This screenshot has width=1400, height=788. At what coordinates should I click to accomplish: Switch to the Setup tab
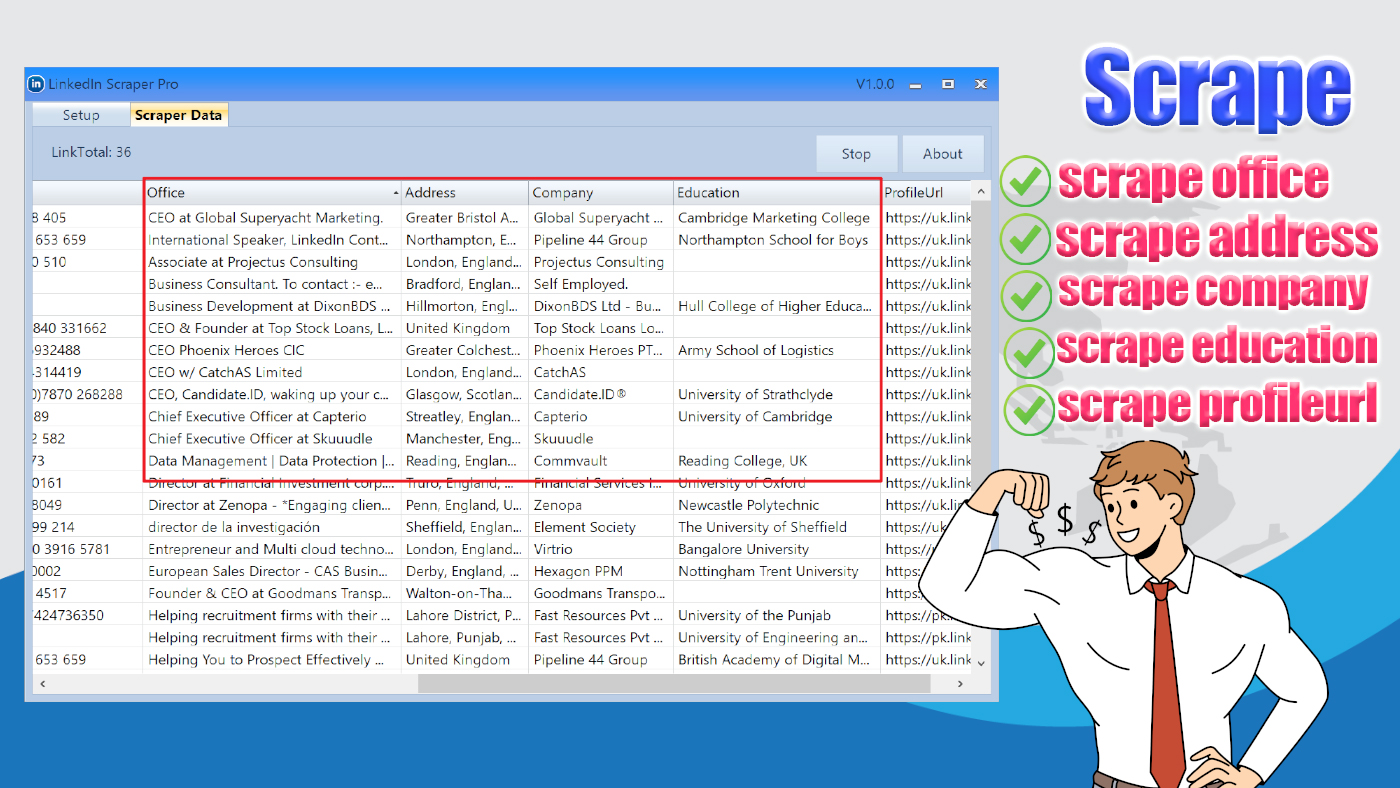tap(81, 115)
